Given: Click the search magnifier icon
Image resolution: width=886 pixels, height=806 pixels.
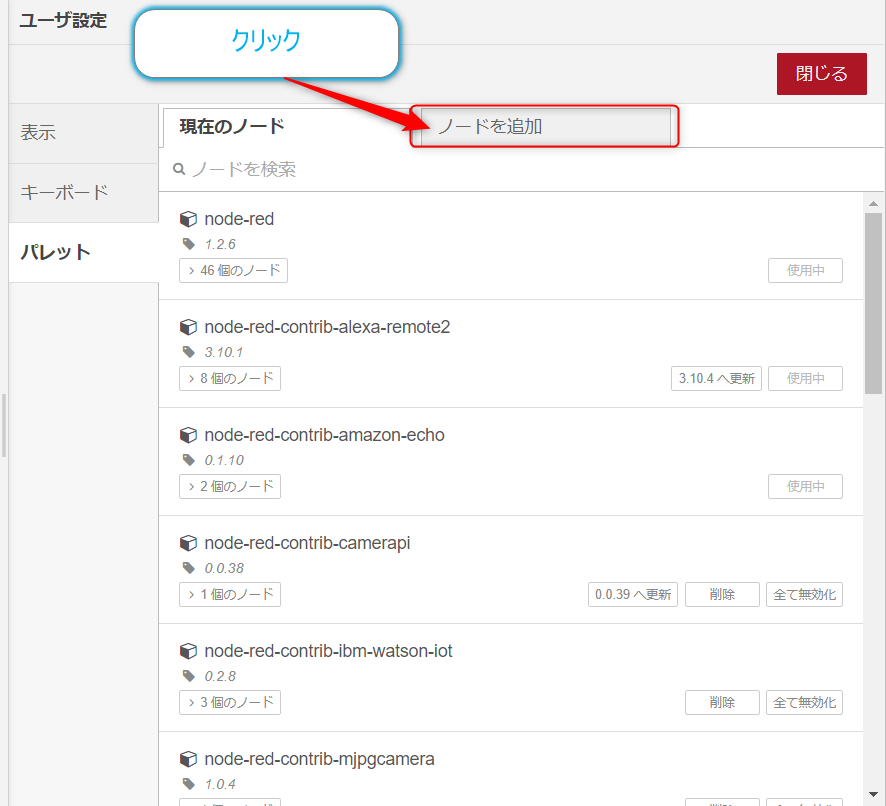Looking at the screenshot, I should point(179,168).
